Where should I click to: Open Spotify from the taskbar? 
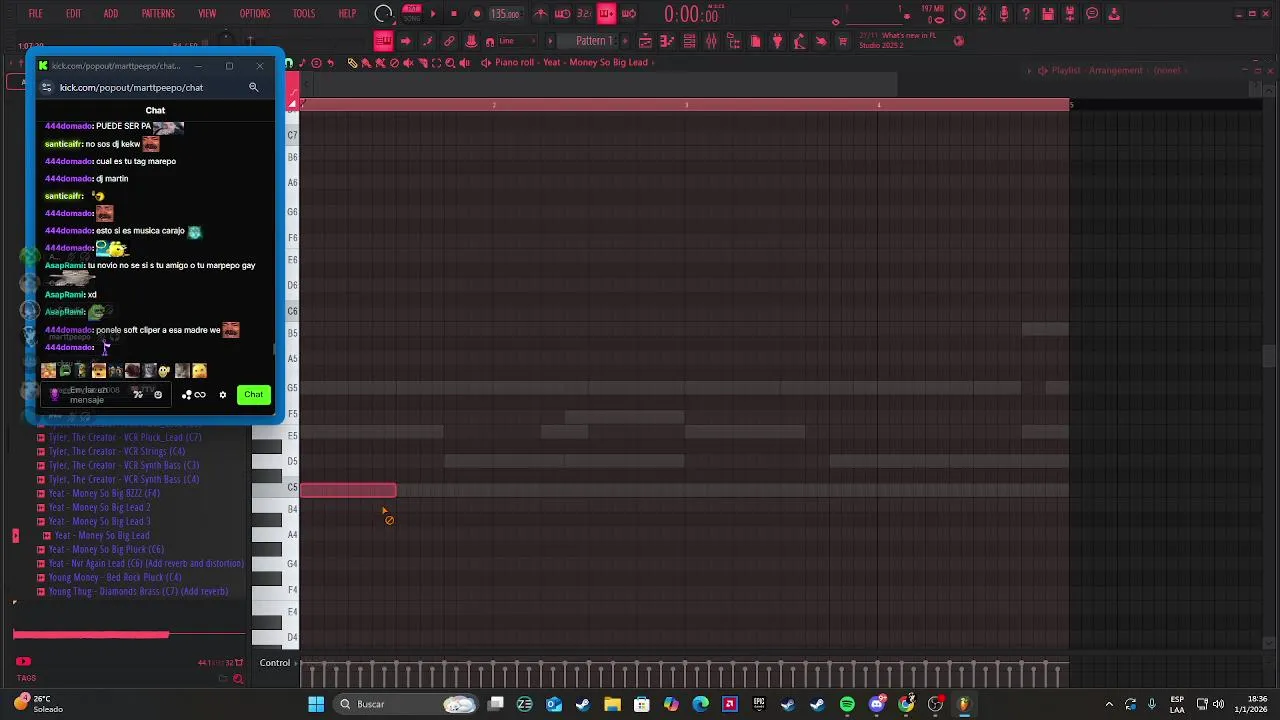[847, 704]
